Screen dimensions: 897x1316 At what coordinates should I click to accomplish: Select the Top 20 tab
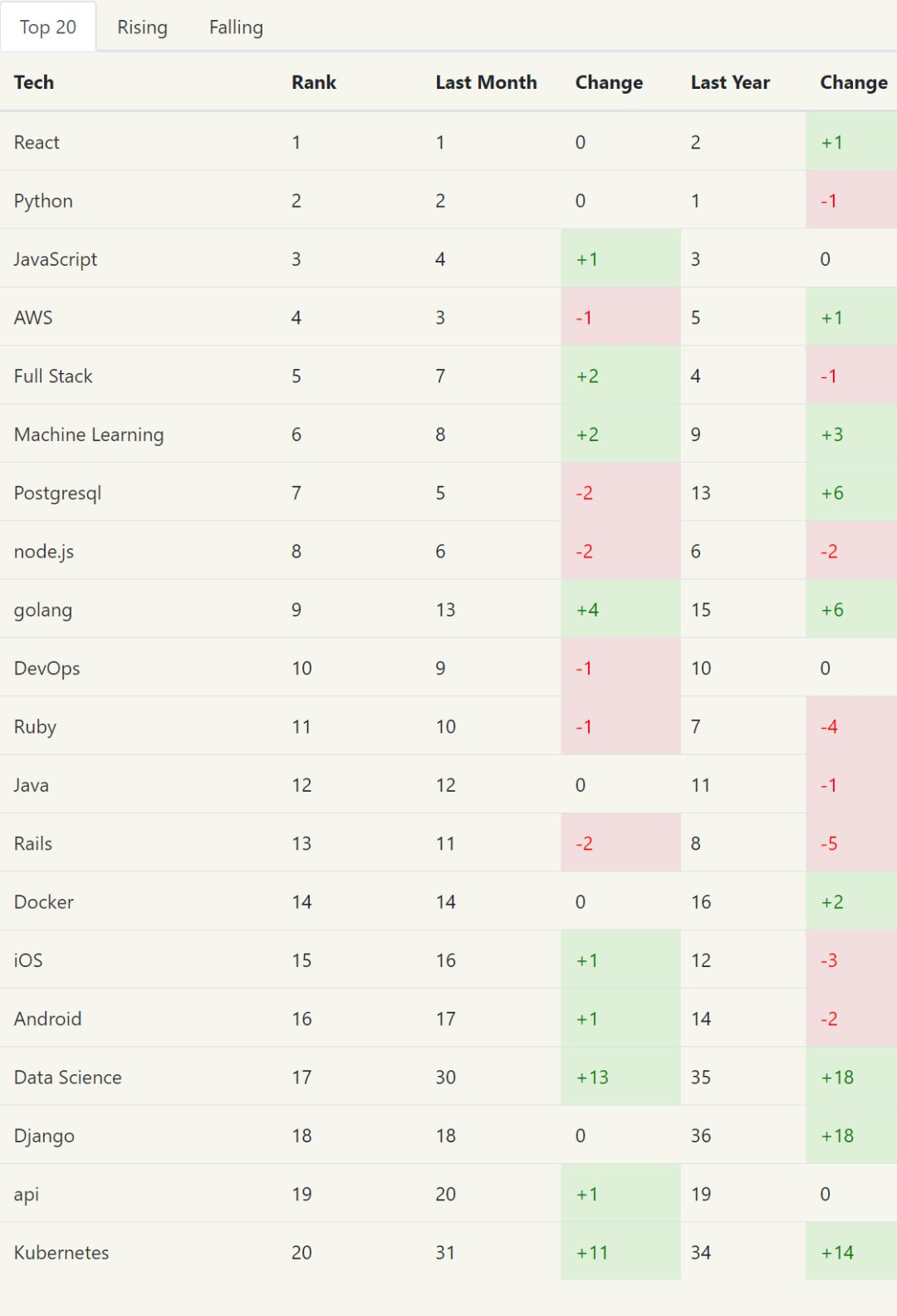click(48, 27)
